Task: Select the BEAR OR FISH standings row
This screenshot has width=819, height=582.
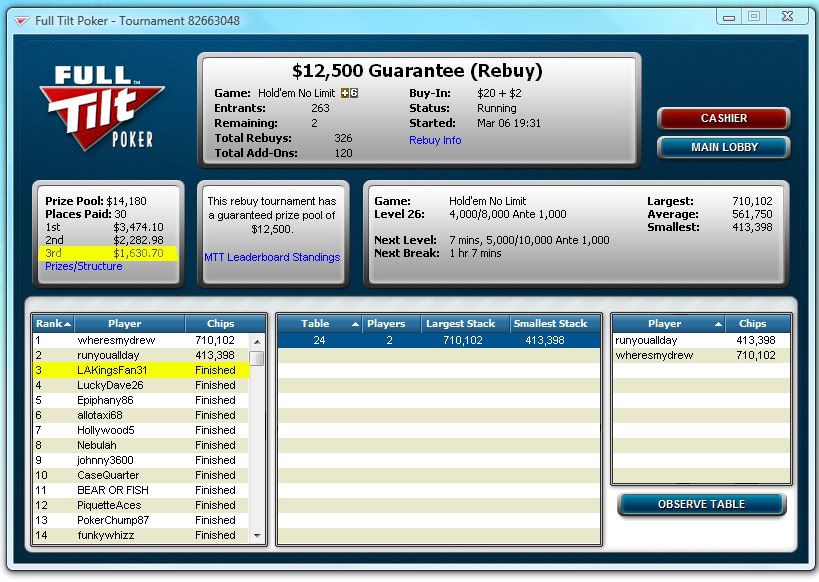Action: point(141,491)
